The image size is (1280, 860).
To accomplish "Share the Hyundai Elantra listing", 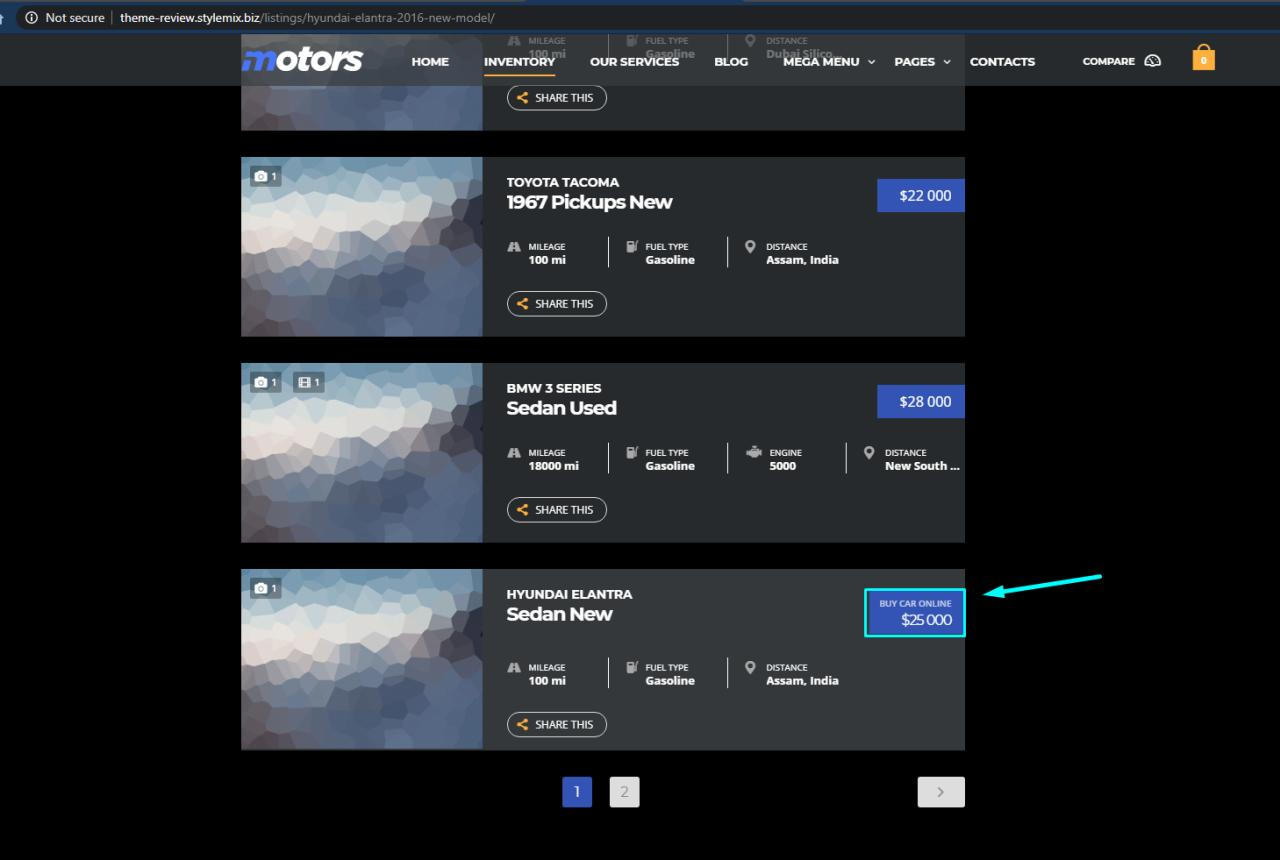I will [x=556, y=725].
